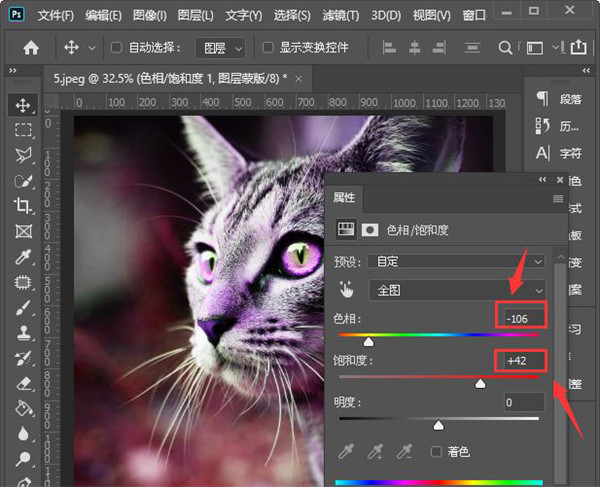
Task: Enable the 显示变换控件 checkbox
Action: coord(267,47)
